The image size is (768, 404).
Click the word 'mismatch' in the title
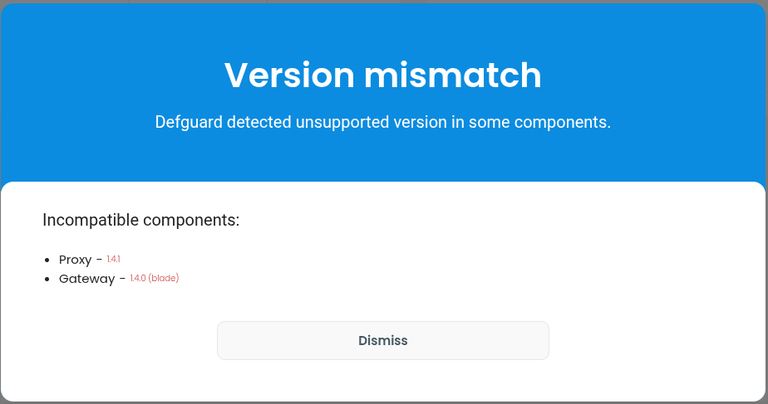[x=455, y=75]
